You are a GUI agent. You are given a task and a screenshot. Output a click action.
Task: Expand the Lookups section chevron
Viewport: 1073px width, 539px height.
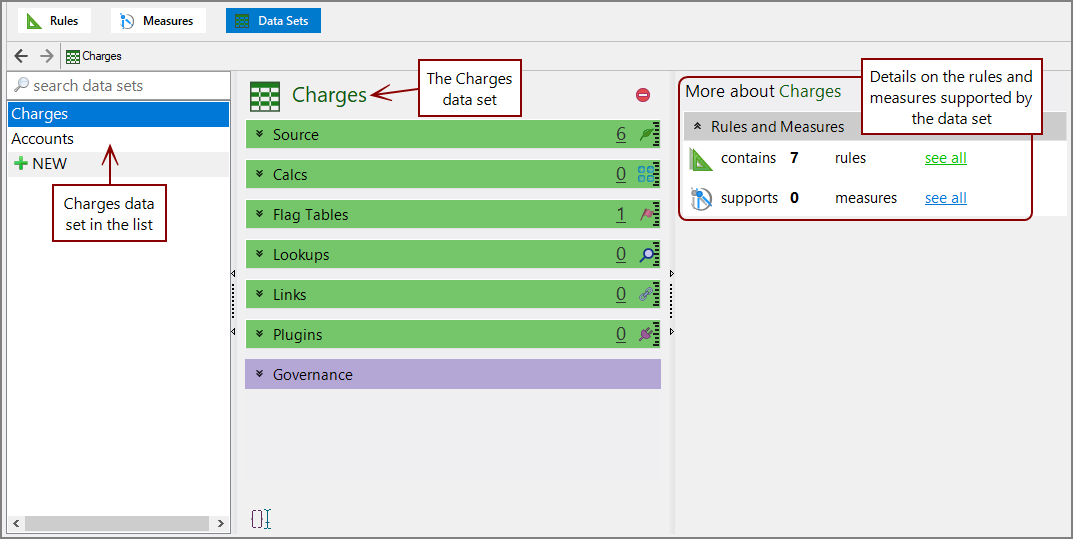click(x=259, y=254)
